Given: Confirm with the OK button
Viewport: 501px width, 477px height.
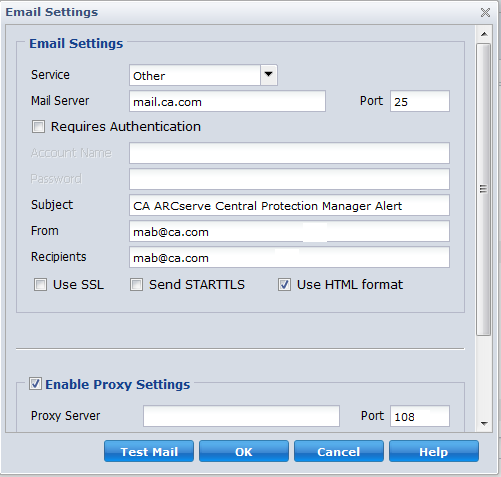Looking at the screenshot, I should [244, 451].
